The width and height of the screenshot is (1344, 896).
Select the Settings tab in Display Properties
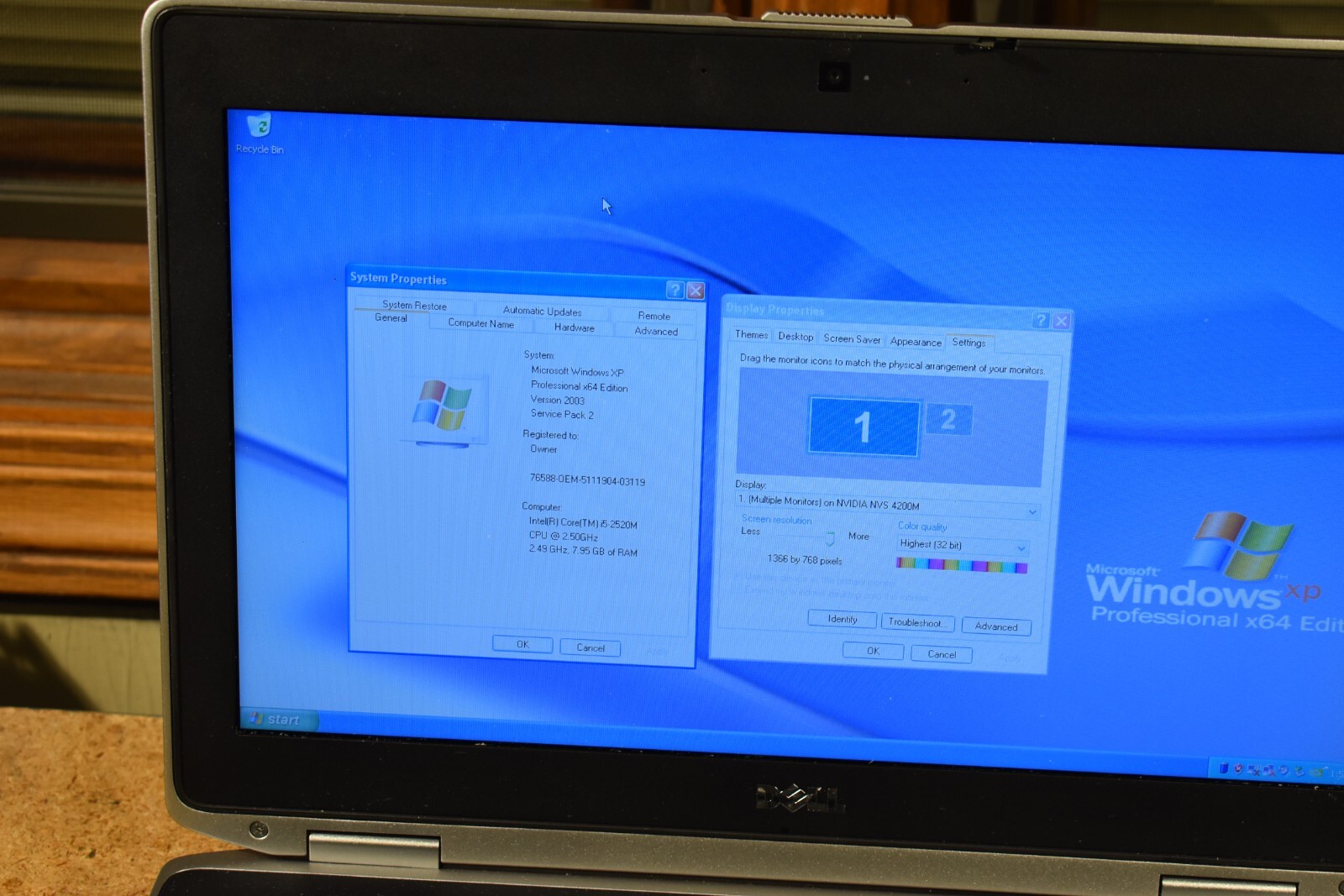tap(969, 343)
